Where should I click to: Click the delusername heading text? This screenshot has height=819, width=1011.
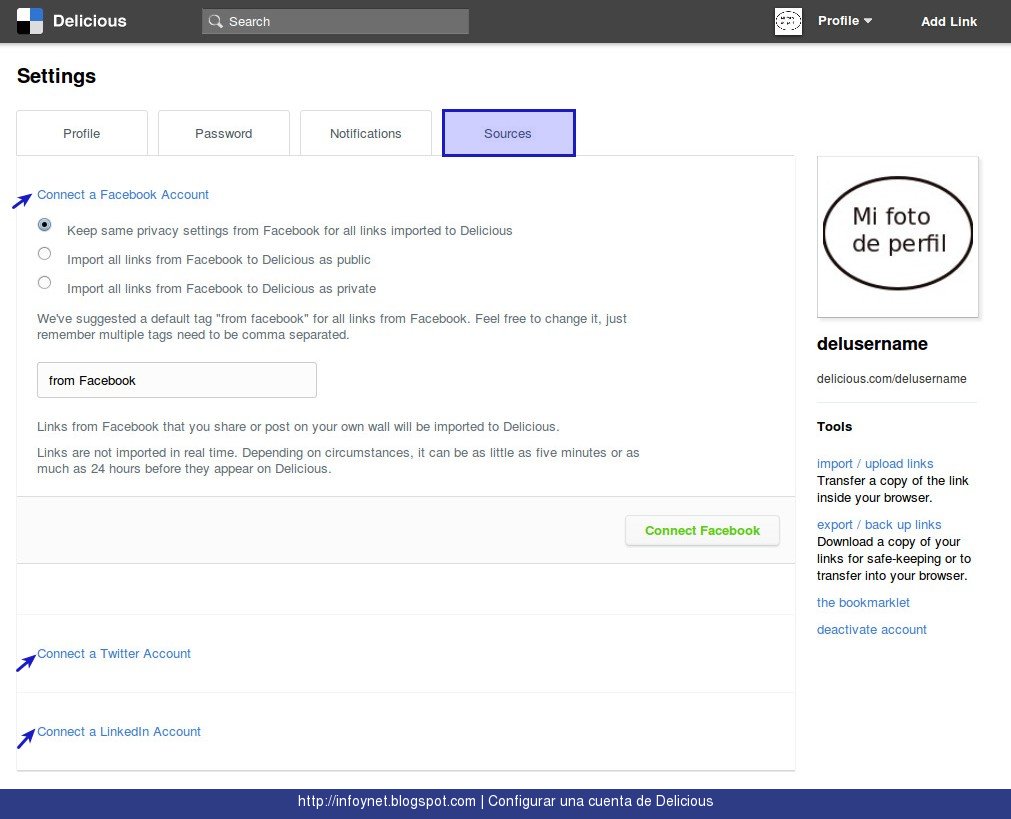pos(872,344)
